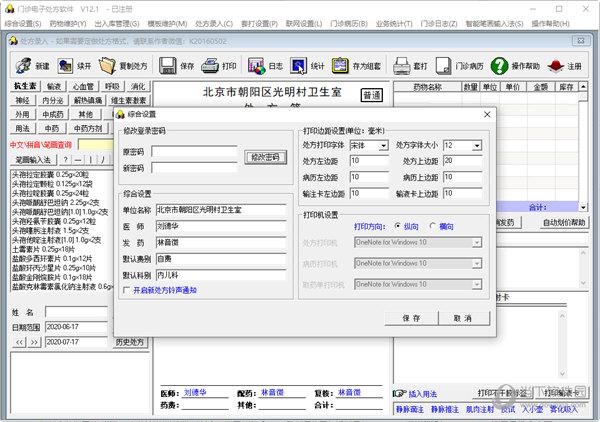
Task: Open the 门诊病历 toolbar icon
Action: pyautogui.click(x=443, y=66)
